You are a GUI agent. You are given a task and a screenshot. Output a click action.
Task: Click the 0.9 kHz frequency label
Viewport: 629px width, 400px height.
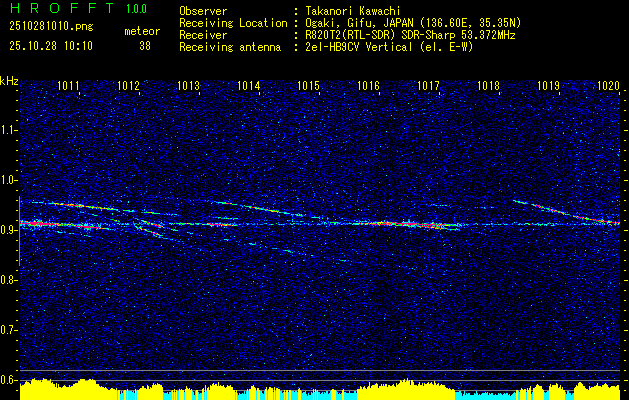click(x=9, y=230)
